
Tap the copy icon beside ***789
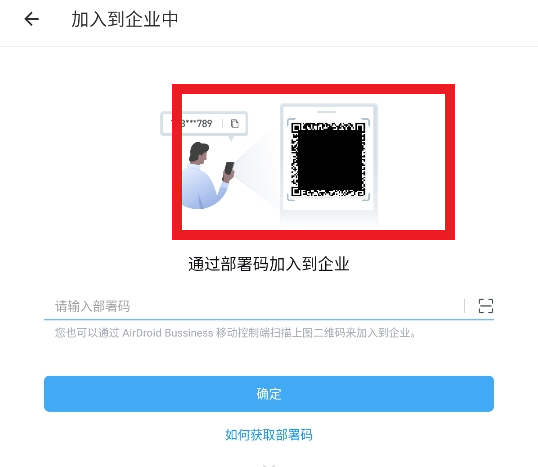(235, 124)
